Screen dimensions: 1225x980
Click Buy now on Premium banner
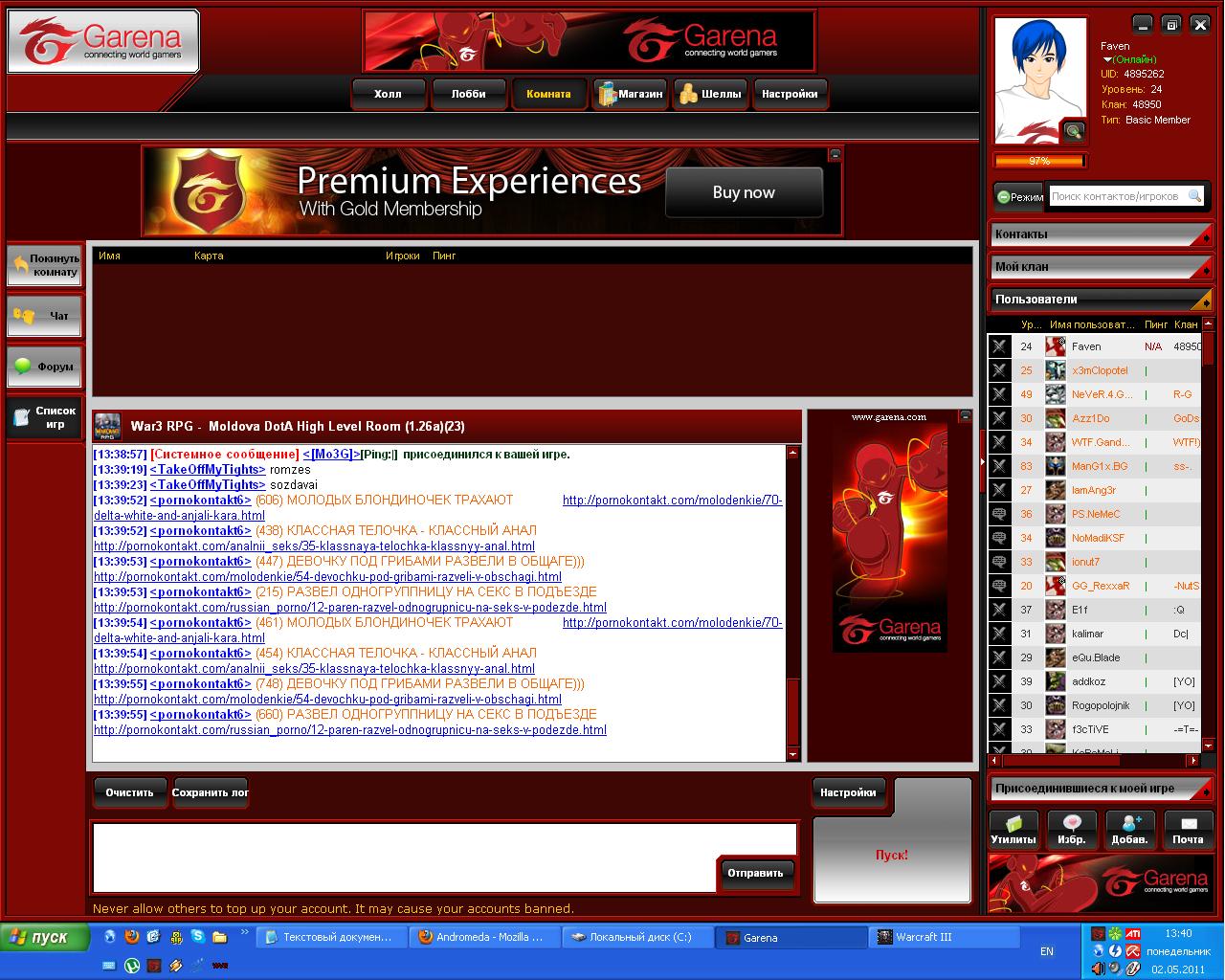[x=744, y=192]
